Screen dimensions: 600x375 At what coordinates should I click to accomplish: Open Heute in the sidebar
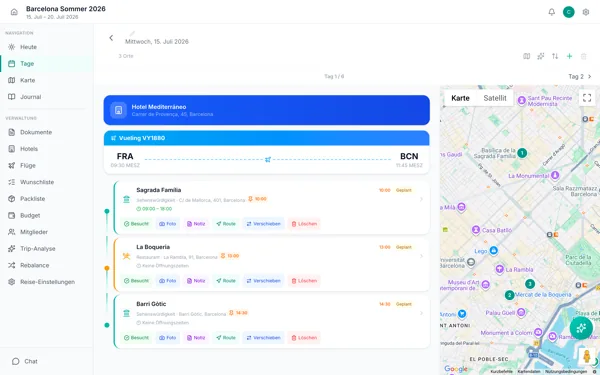46,47
